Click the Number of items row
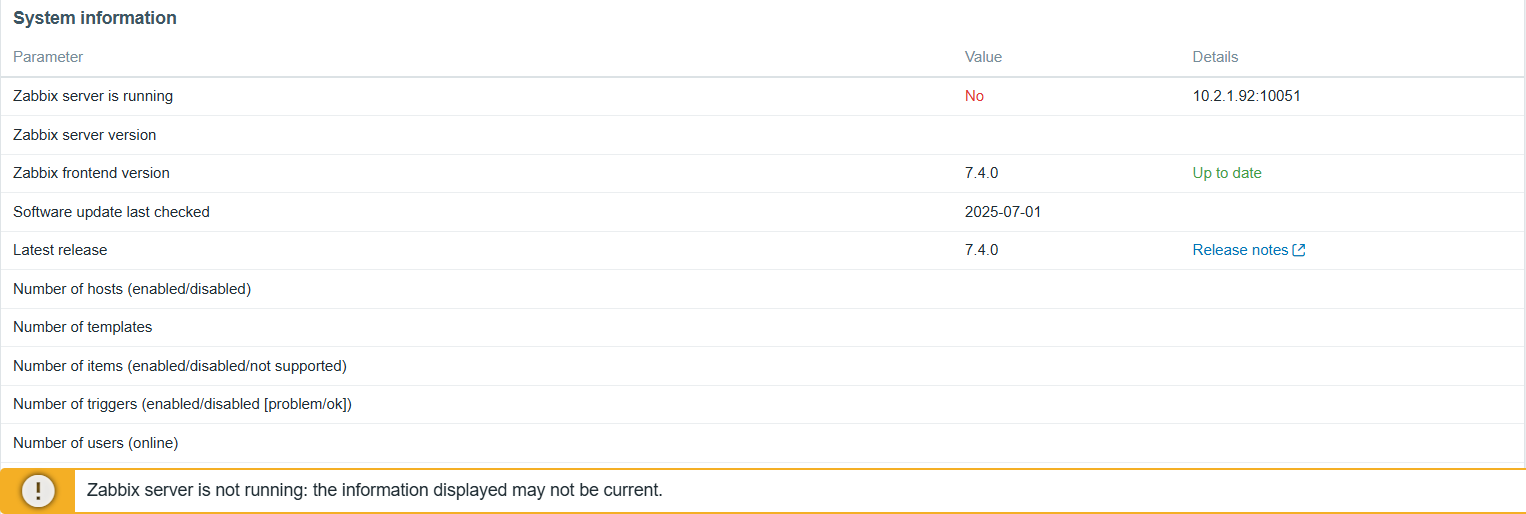The width and height of the screenshot is (1526, 514). pos(763,366)
